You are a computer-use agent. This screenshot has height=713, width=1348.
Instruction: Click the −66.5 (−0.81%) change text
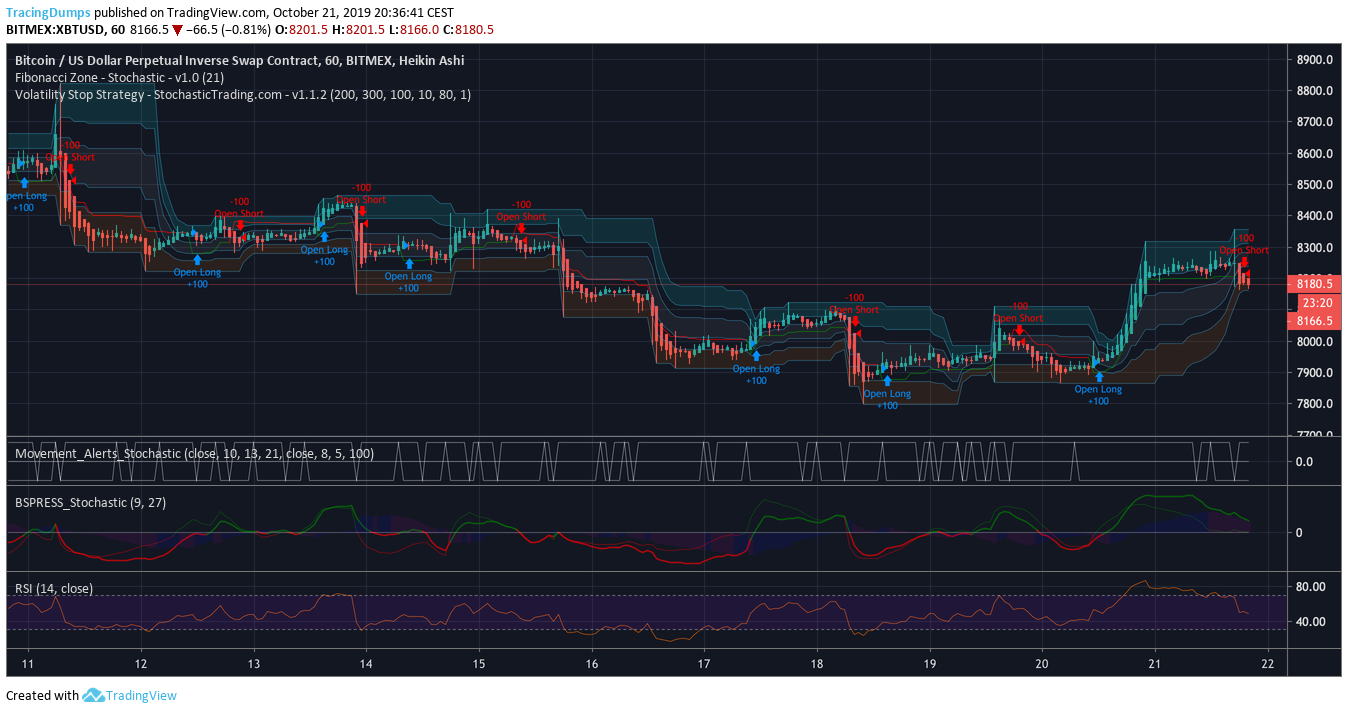(229, 30)
